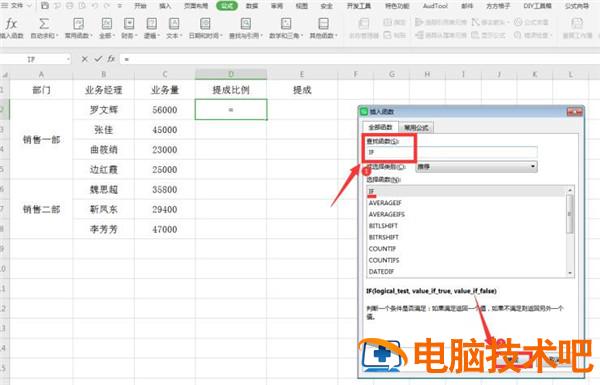Select the 全部函数 tab in Insert Function dialog
The width and height of the screenshot is (600, 385).
(380, 127)
